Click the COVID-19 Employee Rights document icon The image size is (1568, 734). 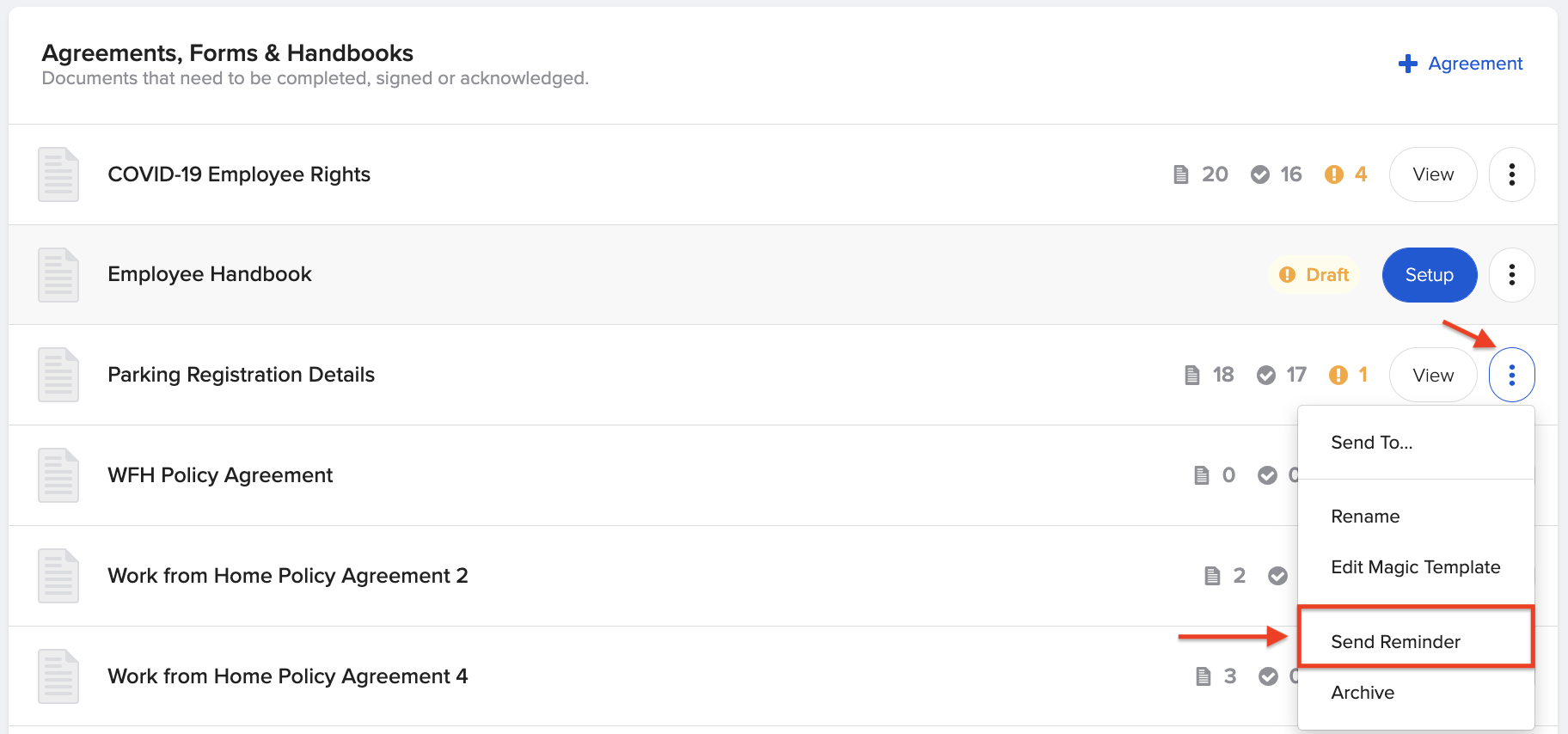[58, 174]
